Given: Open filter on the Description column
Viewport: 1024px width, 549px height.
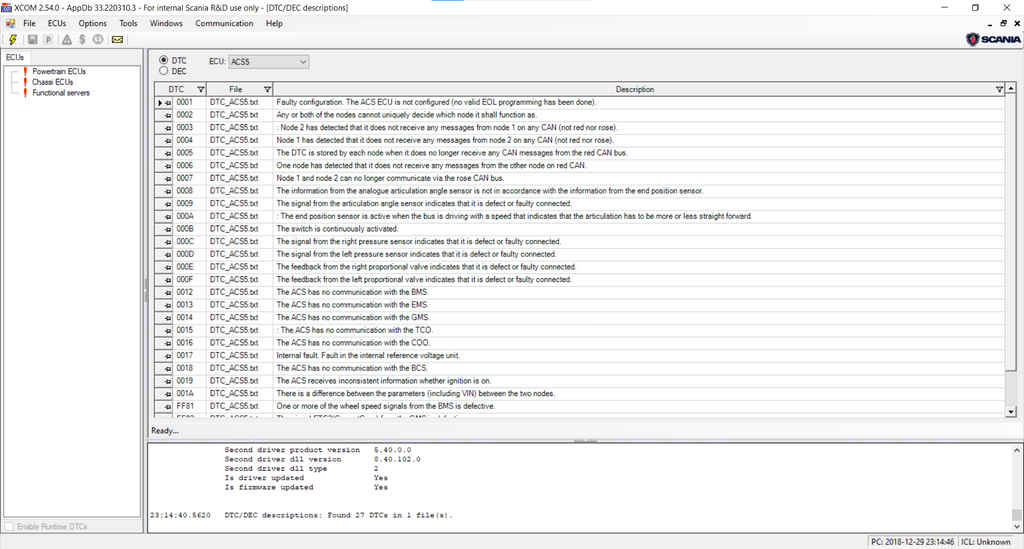Looking at the screenshot, I should [x=999, y=89].
